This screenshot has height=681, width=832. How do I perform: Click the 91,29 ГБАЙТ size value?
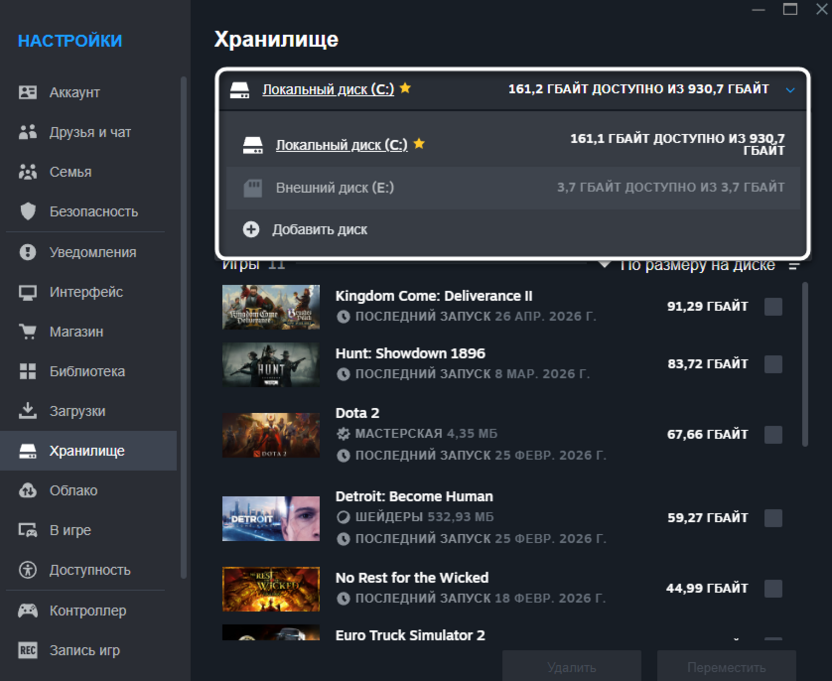pos(707,306)
